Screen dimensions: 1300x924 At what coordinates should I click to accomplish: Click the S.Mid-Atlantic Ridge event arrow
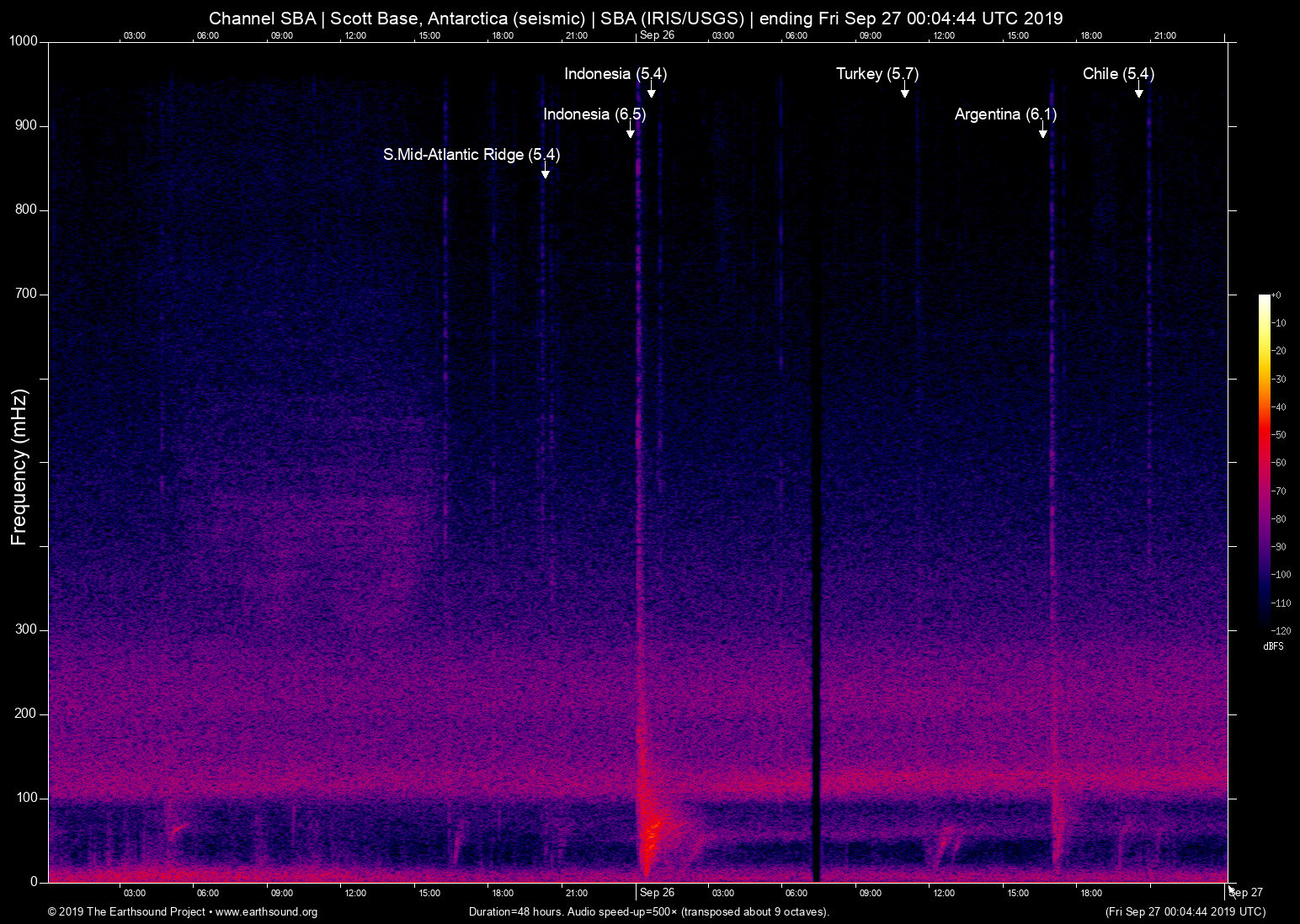coord(545,173)
